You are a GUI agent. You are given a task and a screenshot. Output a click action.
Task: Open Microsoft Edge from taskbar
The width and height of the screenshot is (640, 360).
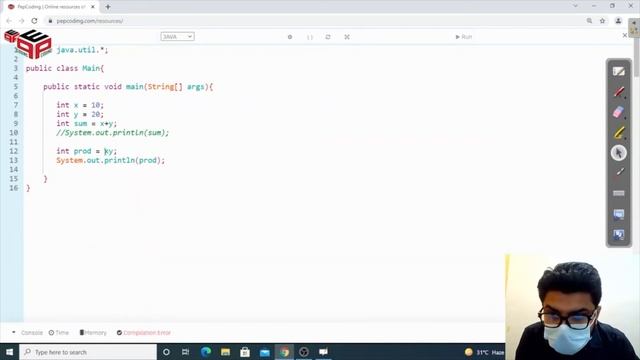(206, 351)
